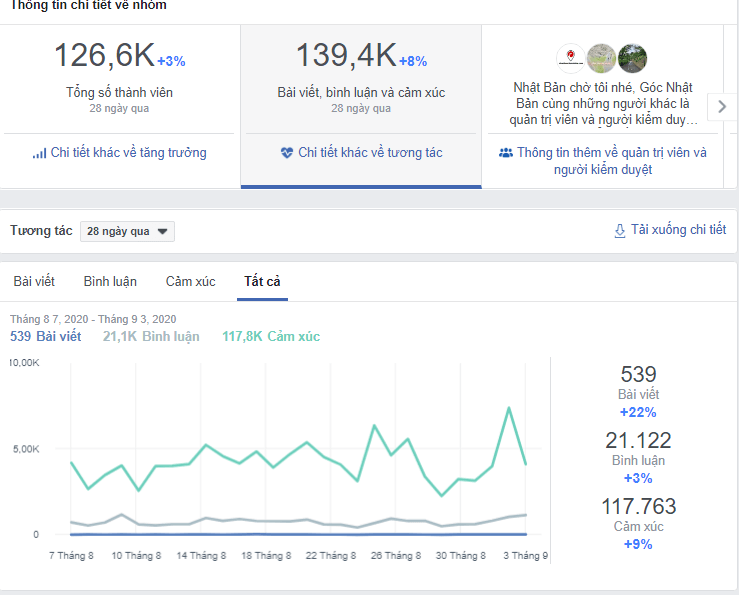Image resolution: width=739 pixels, height=595 pixels.
Task: Switch to the Bình luận tab
Action: tap(110, 282)
